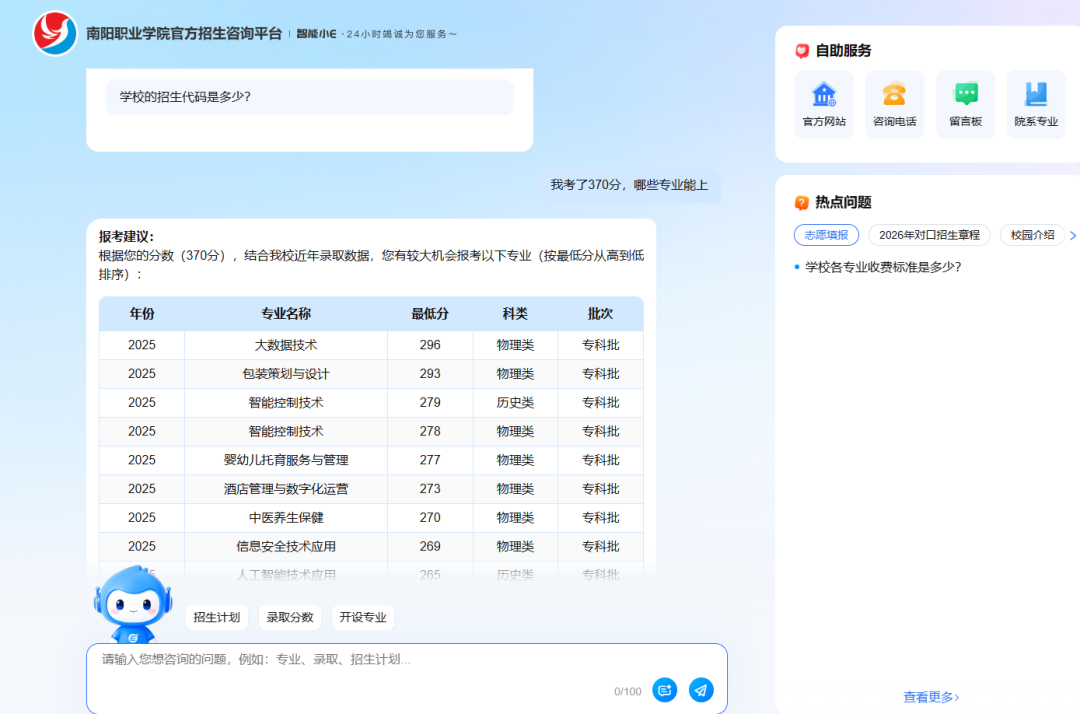Click the blue robot mascot avatar

[132, 605]
